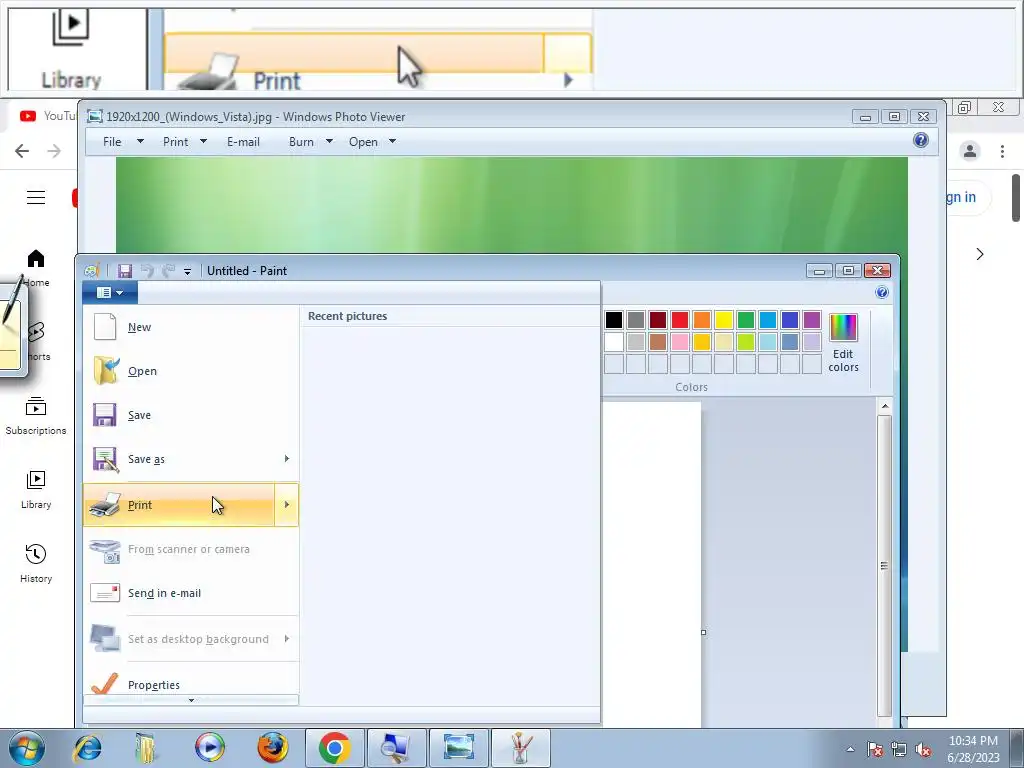Image resolution: width=1024 pixels, height=768 pixels.
Task: Click the Open folder icon in Paint menu
Action: [106, 371]
